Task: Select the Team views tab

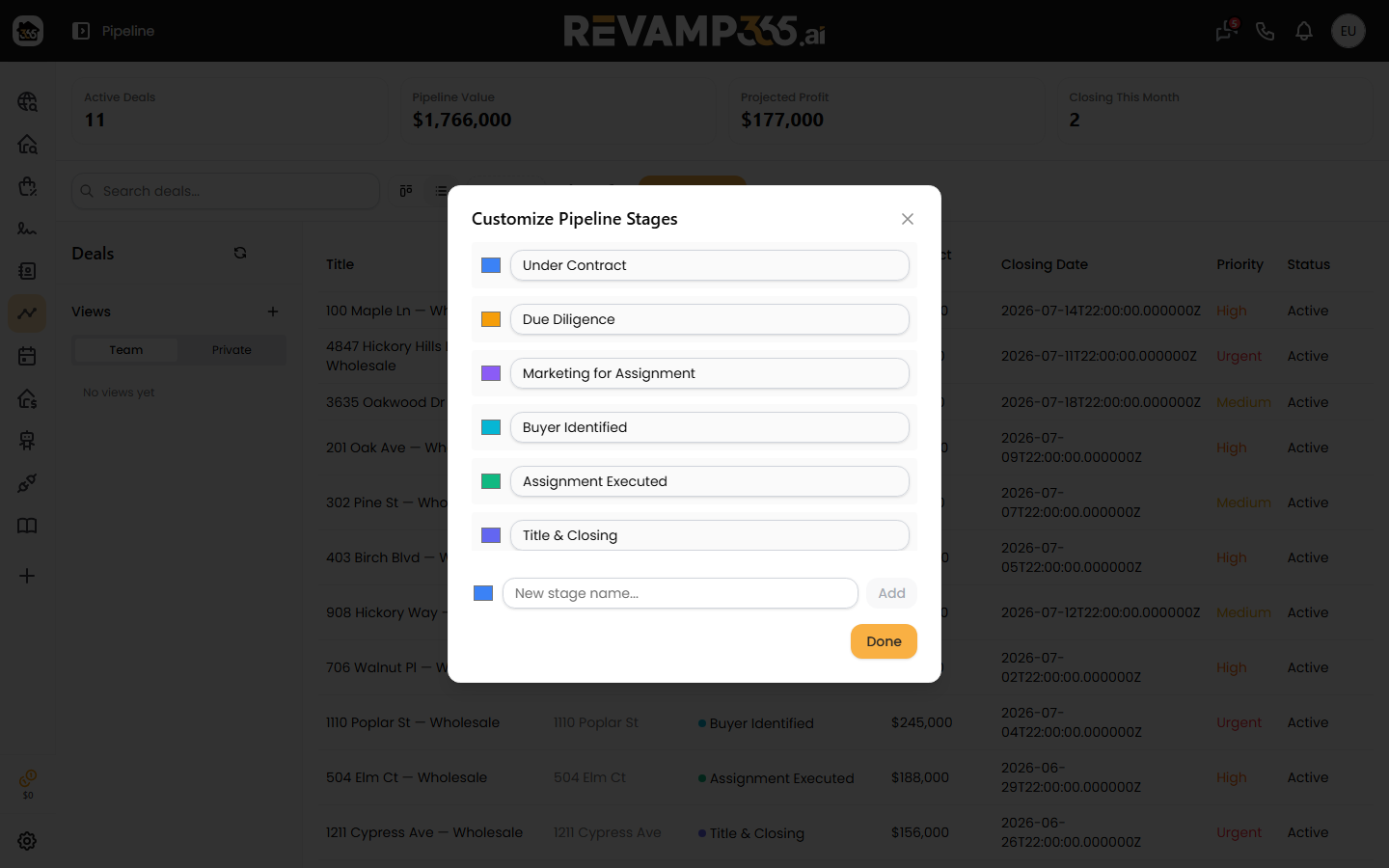Action: pyautogui.click(x=125, y=349)
